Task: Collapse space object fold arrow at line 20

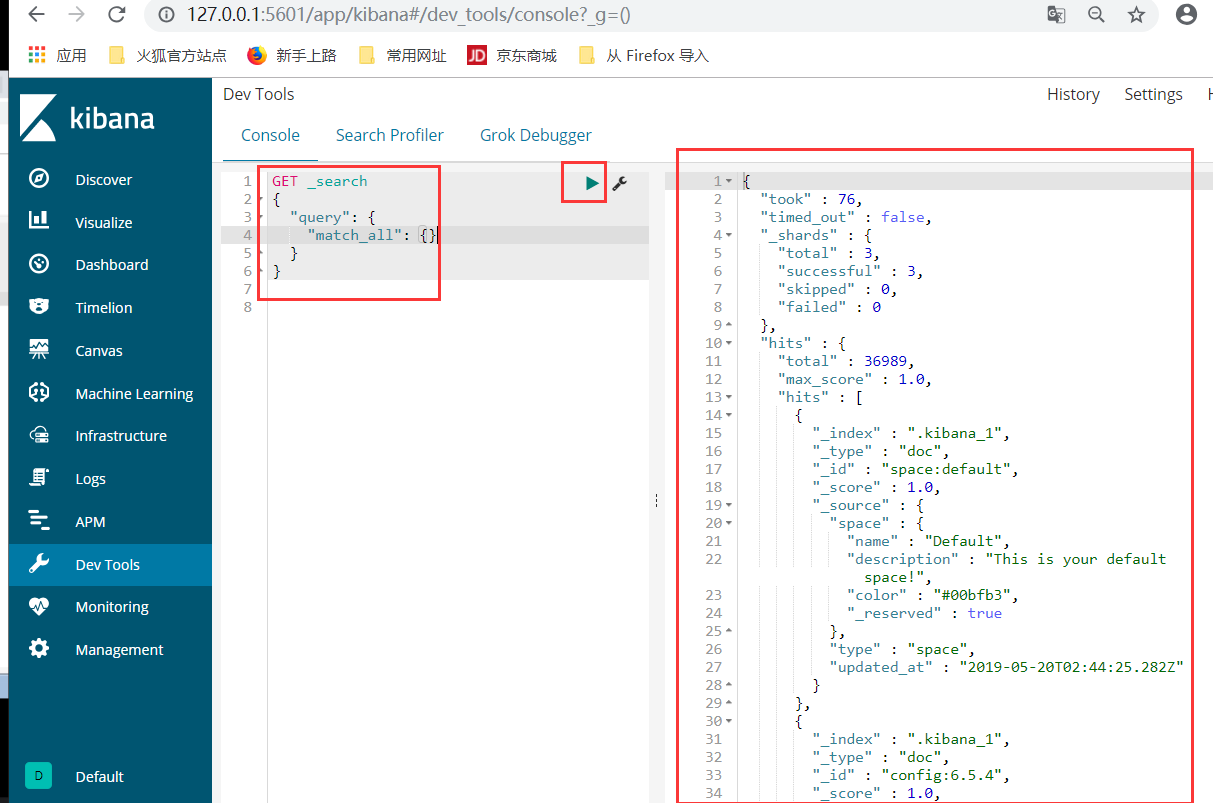Action: pyautogui.click(x=729, y=523)
